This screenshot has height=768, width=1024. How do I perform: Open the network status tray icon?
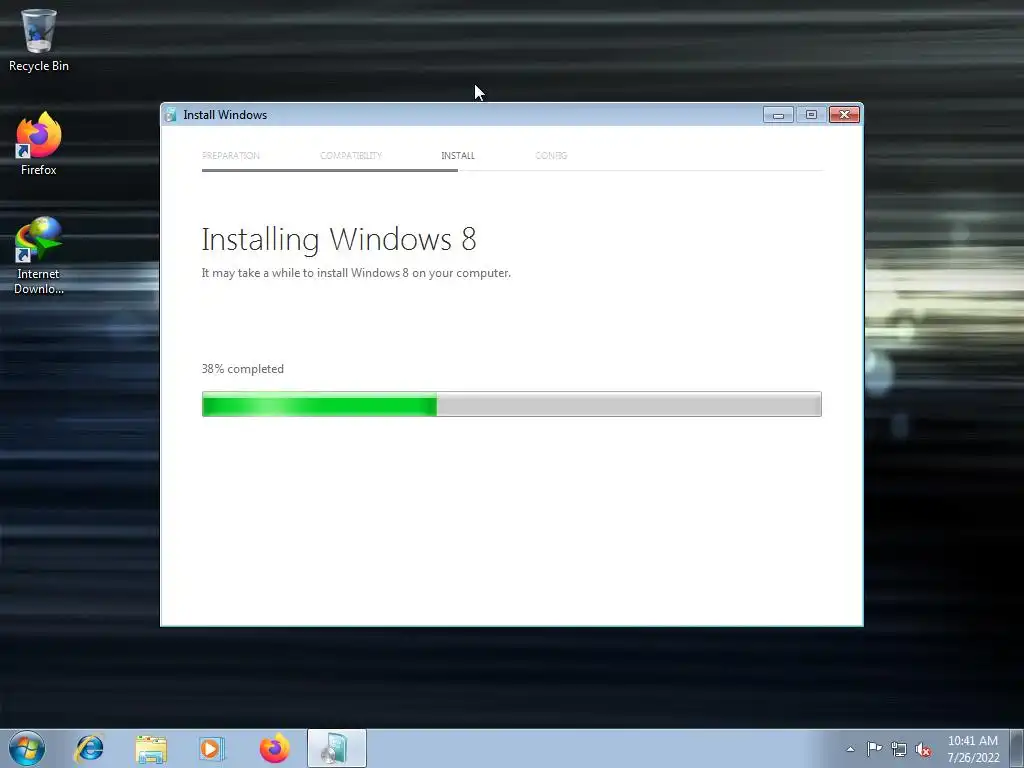pyautogui.click(x=899, y=749)
